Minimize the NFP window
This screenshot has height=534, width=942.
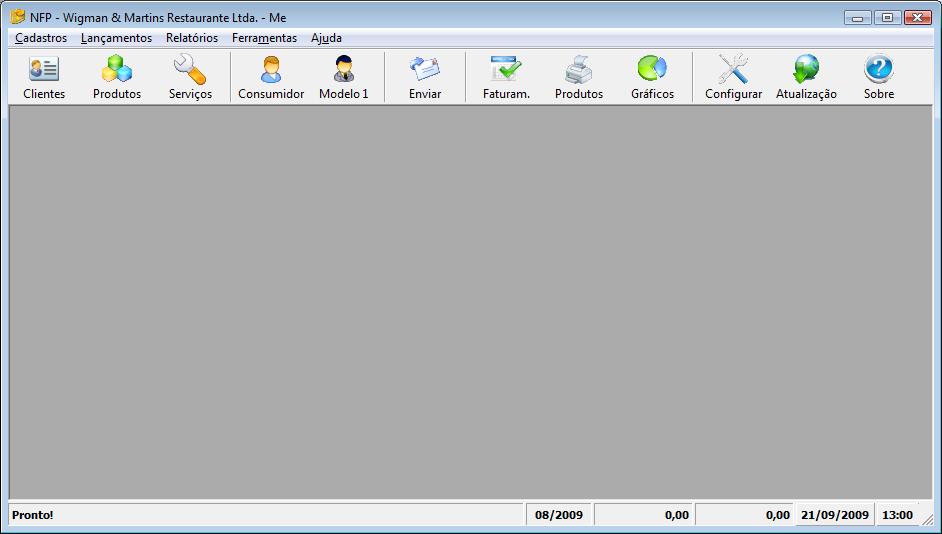(x=857, y=17)
